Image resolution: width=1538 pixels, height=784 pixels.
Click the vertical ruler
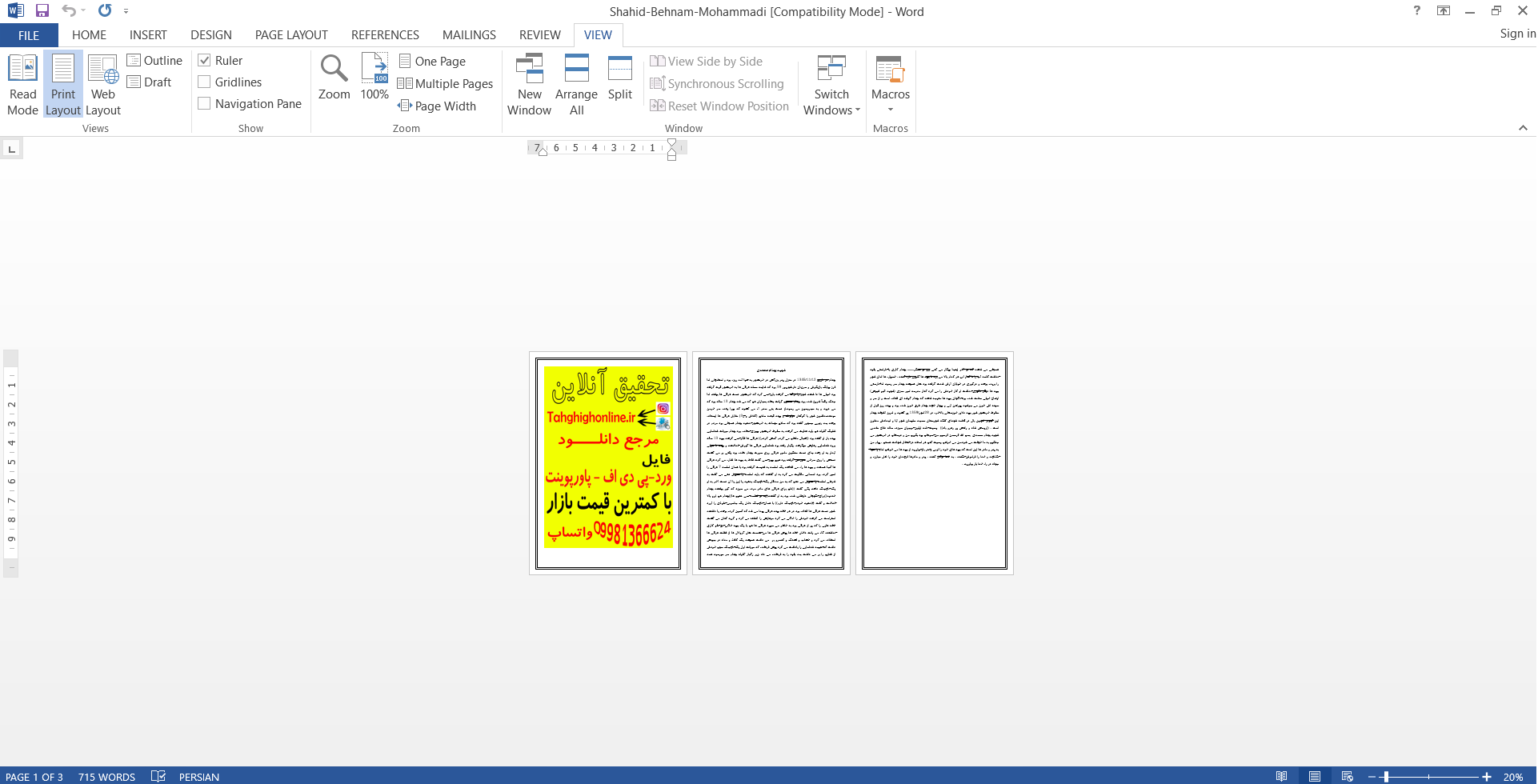click(11, 463)
